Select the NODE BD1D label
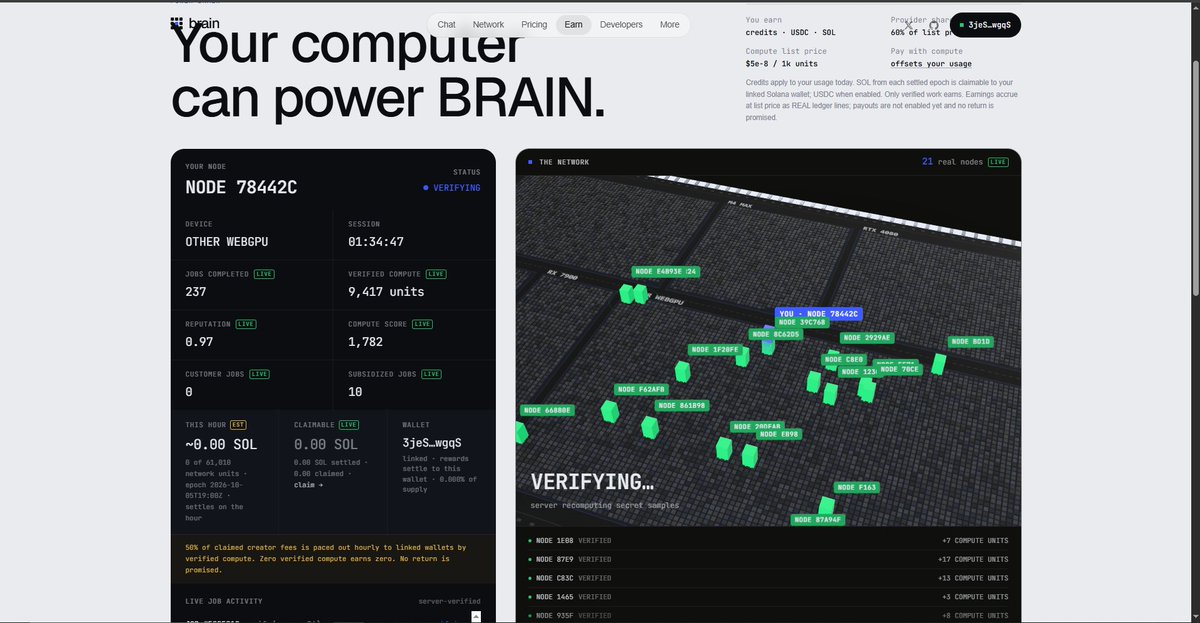Image resolution: width=1200 pixels, height=623 pixels. click(x=972, y=342)
